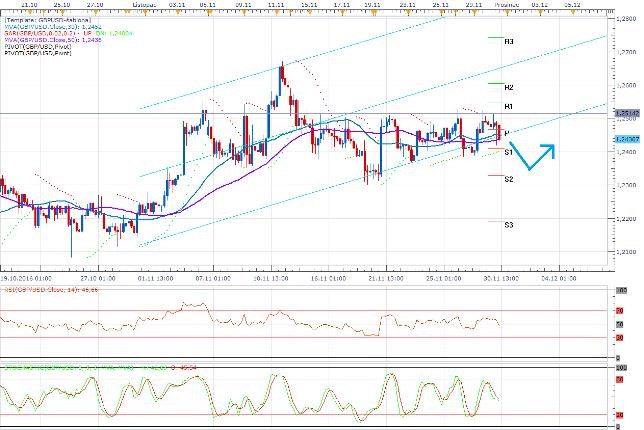Click the S2 pivot support label
This screenshot has height=430, width=644.
(509, 179)
